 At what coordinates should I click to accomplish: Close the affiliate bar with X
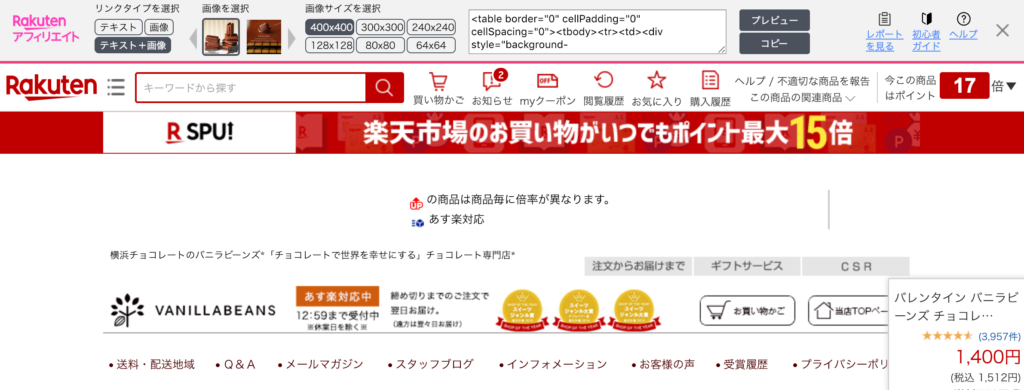[x=1002, y=30]
